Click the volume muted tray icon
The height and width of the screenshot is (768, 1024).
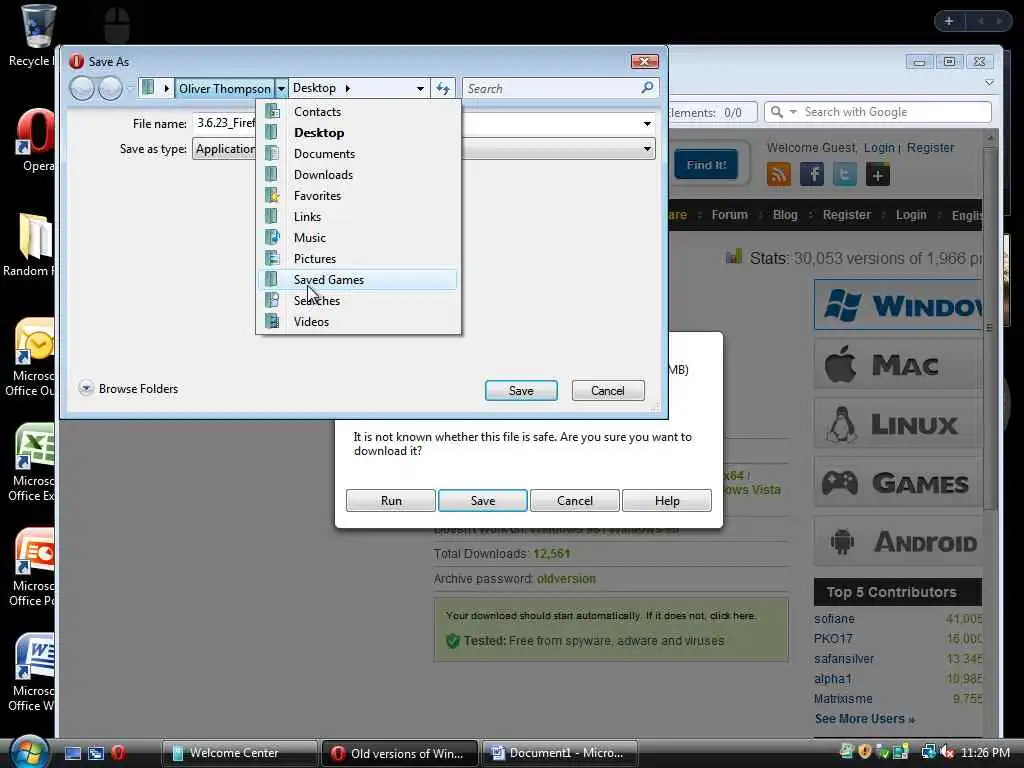(x=948, y=752)
